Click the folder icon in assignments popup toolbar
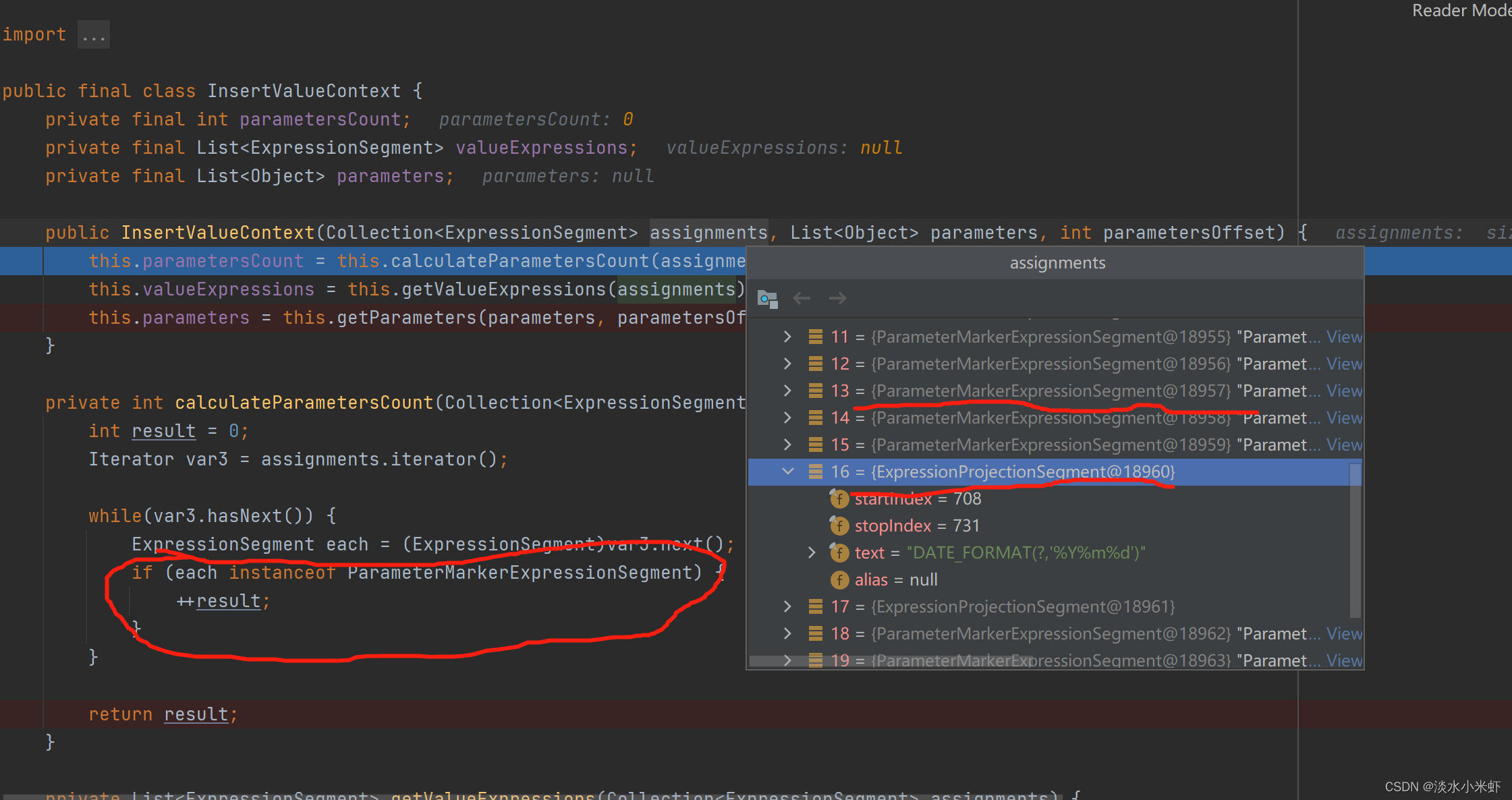Image resolution: width=1512 pixels, height=800 pixels. tap(768, 299)
